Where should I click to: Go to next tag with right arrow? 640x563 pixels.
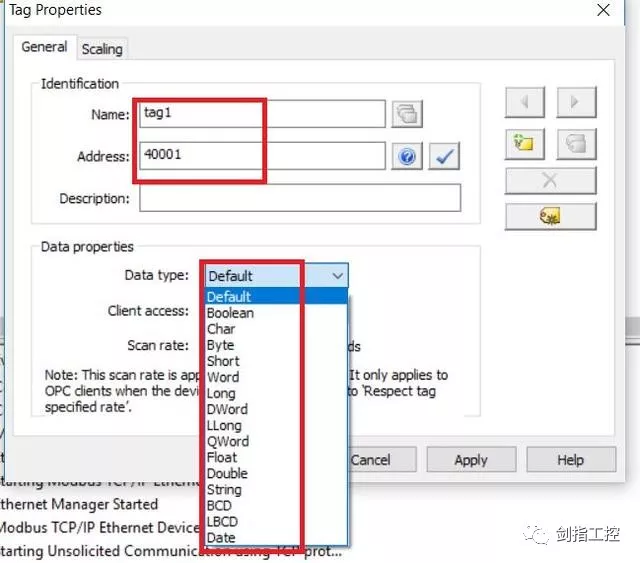tap(575, 102)
